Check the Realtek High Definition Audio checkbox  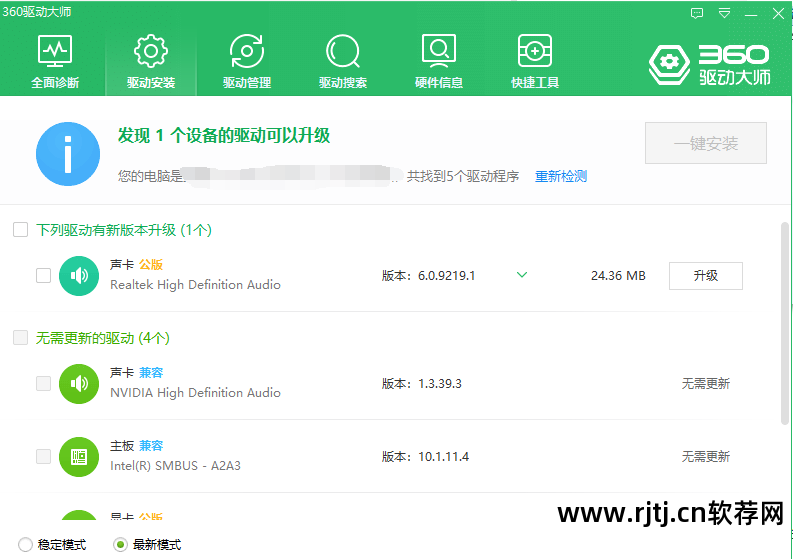tap(43, 276)
